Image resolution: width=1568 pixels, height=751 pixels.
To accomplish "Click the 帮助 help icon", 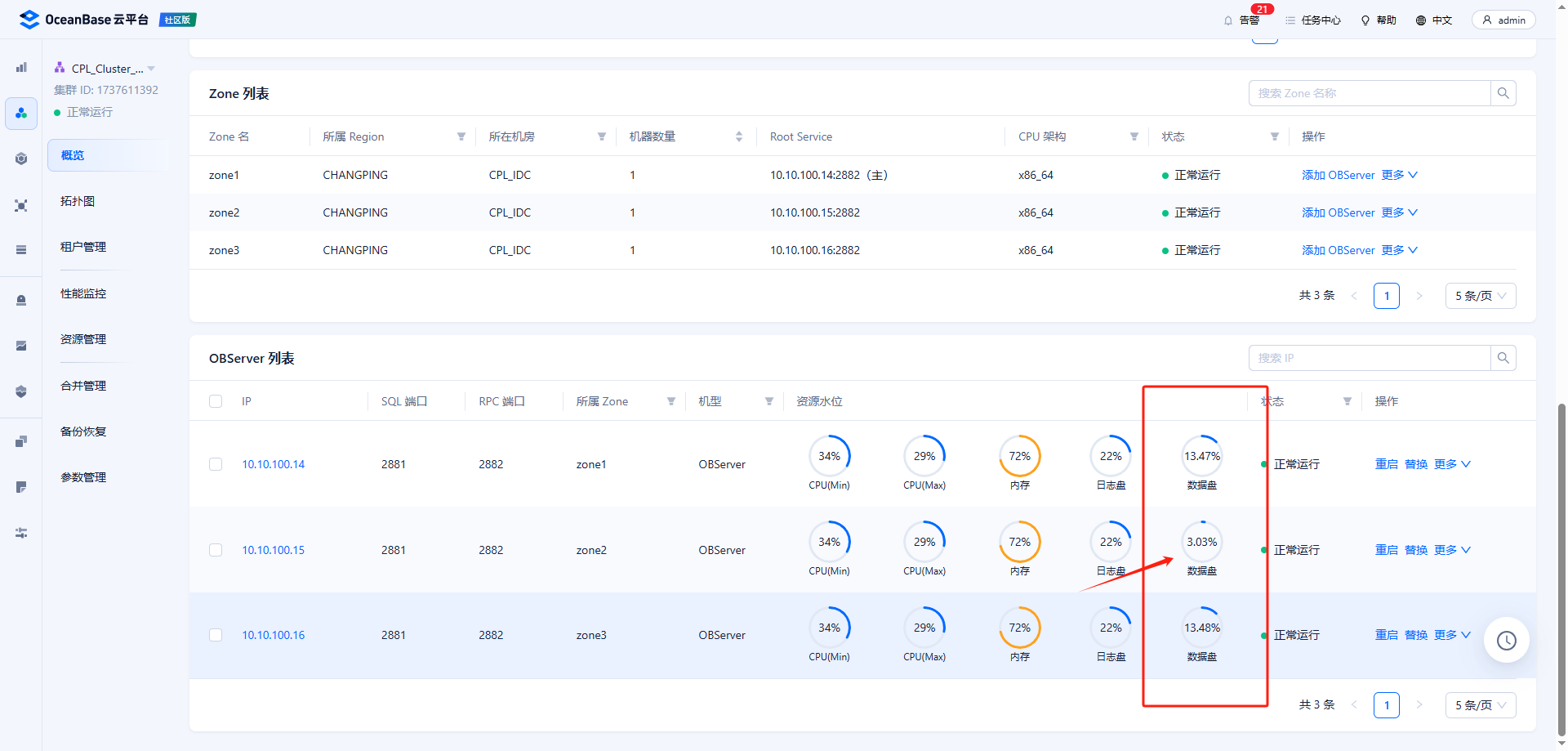I will (x=1365, y=20).
